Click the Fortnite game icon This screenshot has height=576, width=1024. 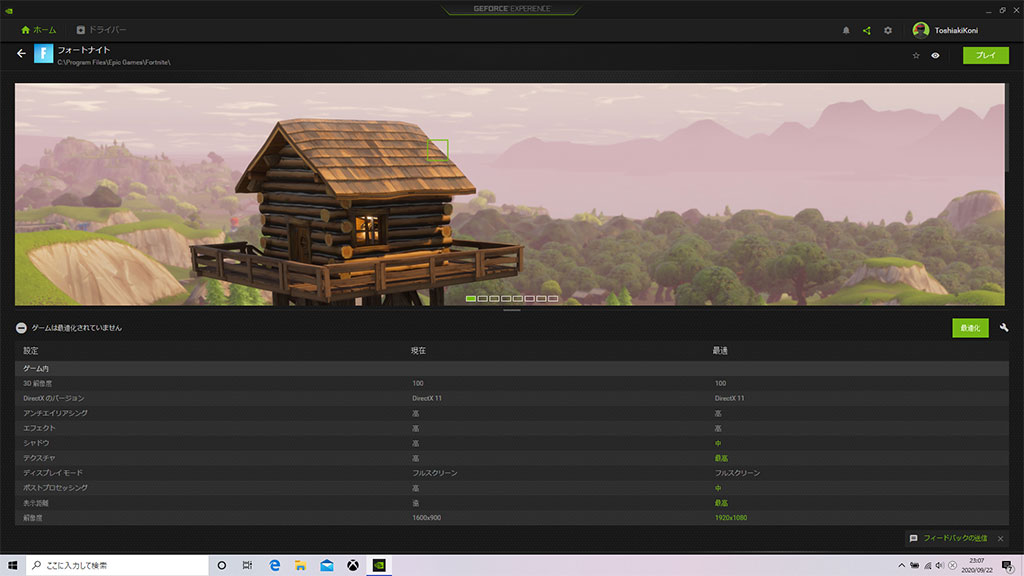(x=43, y=54)
